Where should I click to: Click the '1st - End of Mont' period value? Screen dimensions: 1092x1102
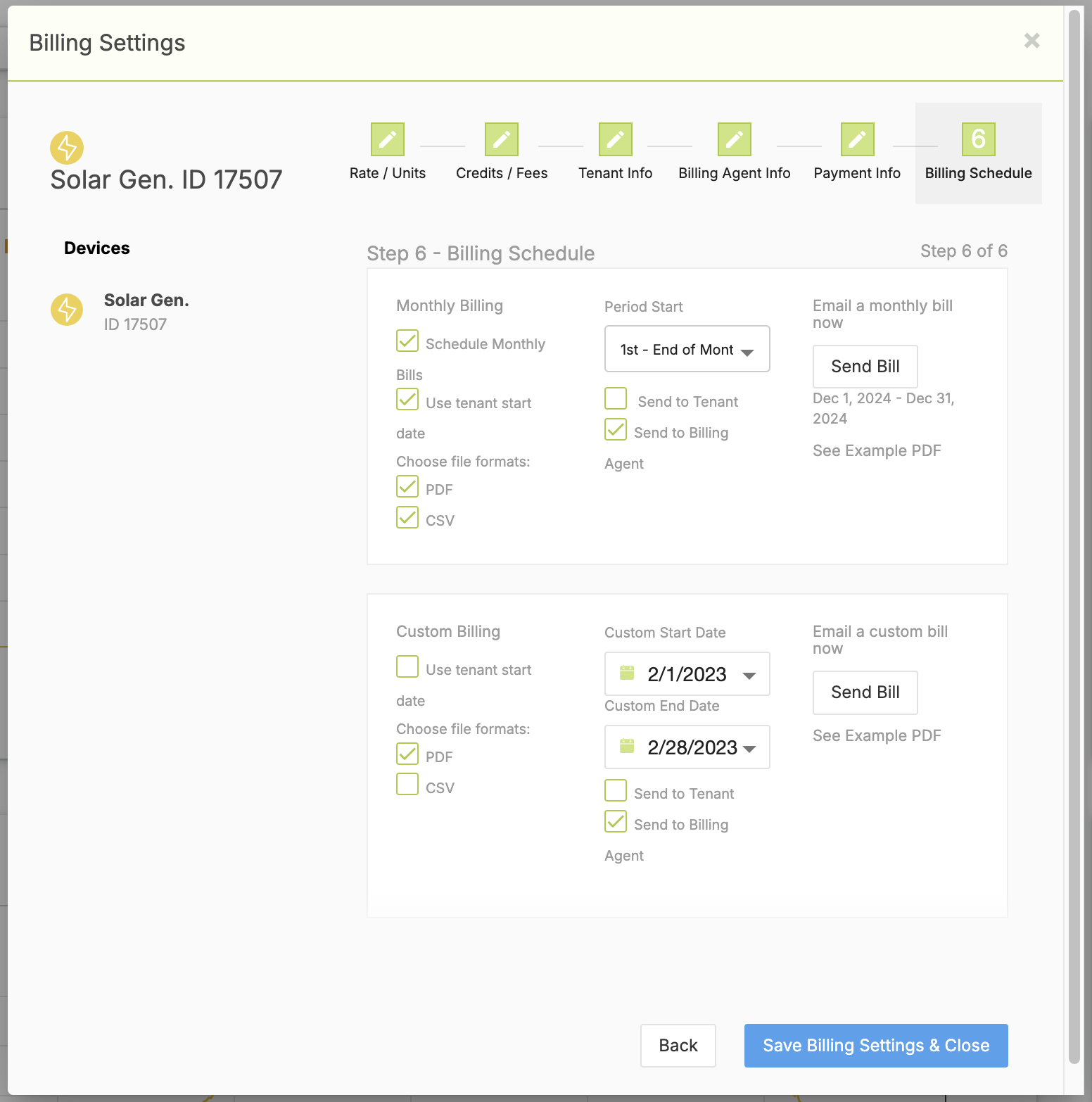(677, 350)
